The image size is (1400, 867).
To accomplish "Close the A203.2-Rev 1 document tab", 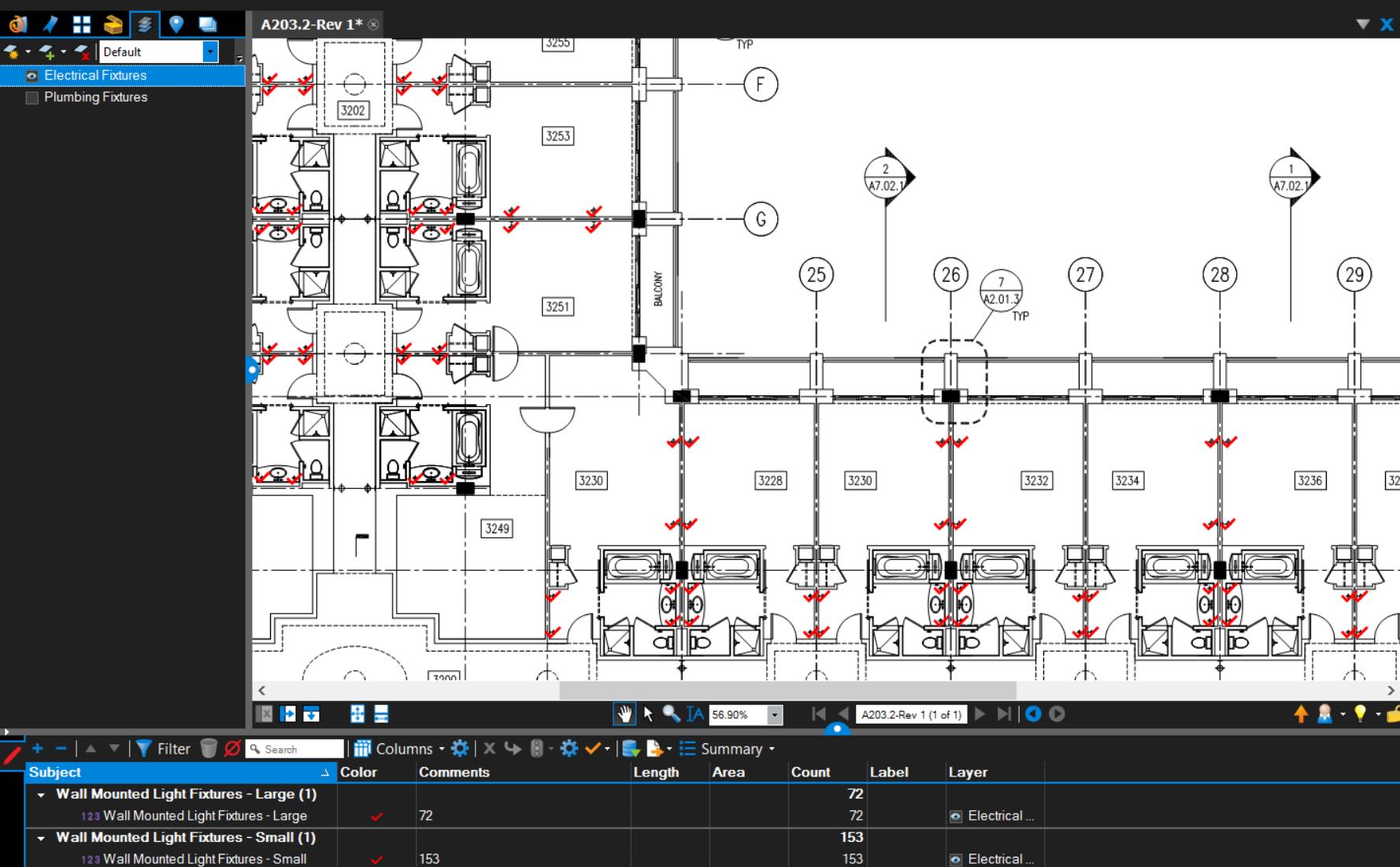I will (373, 24).
